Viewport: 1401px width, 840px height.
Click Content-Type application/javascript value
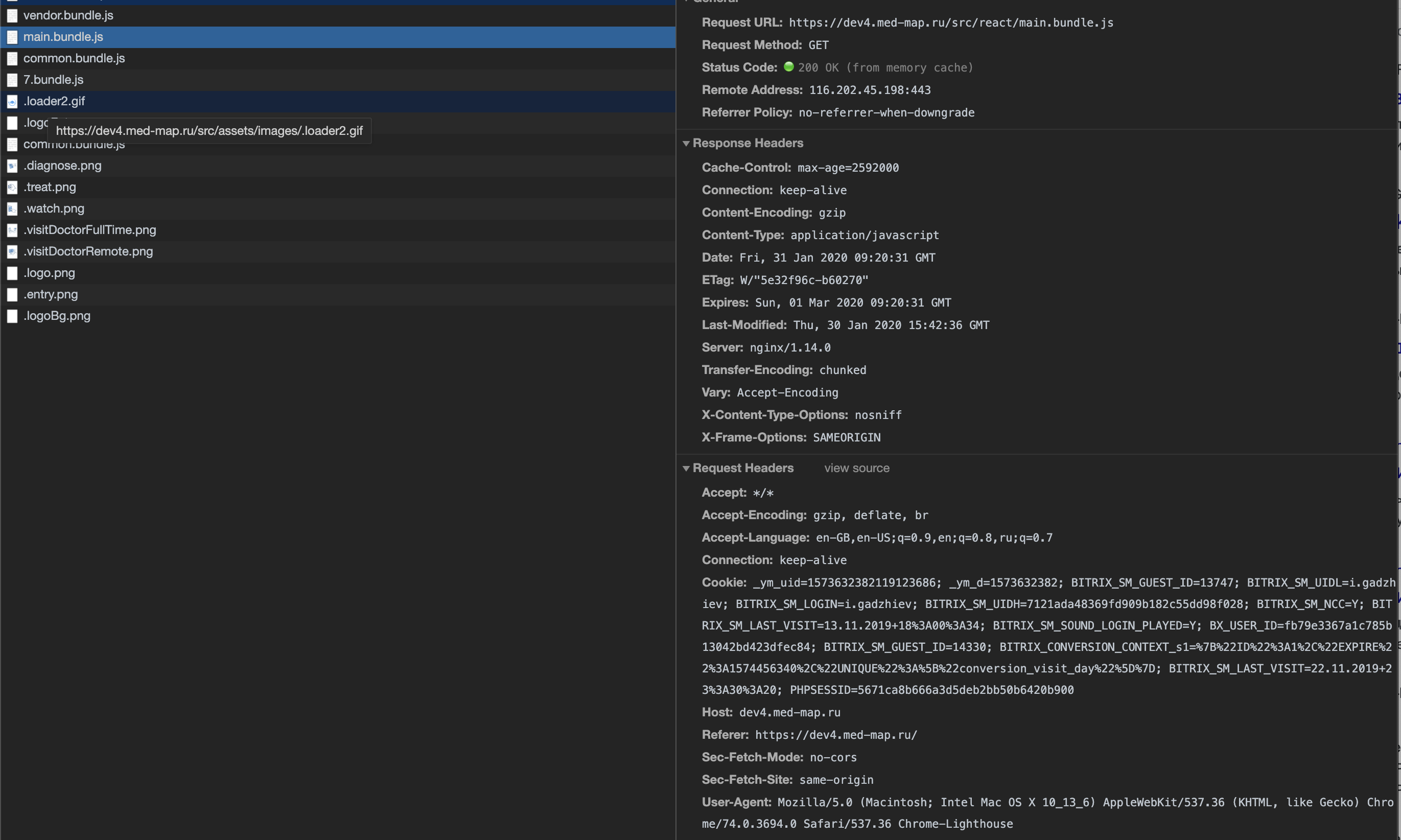865,236
